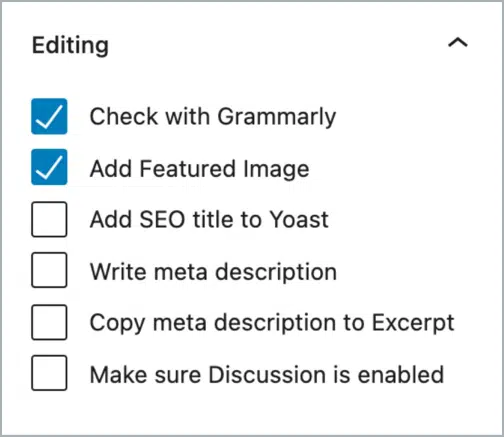Click the Copy meta description to Excerpt label
The width and height of the screenshot is (504, 437).
[x=272, y=323]
